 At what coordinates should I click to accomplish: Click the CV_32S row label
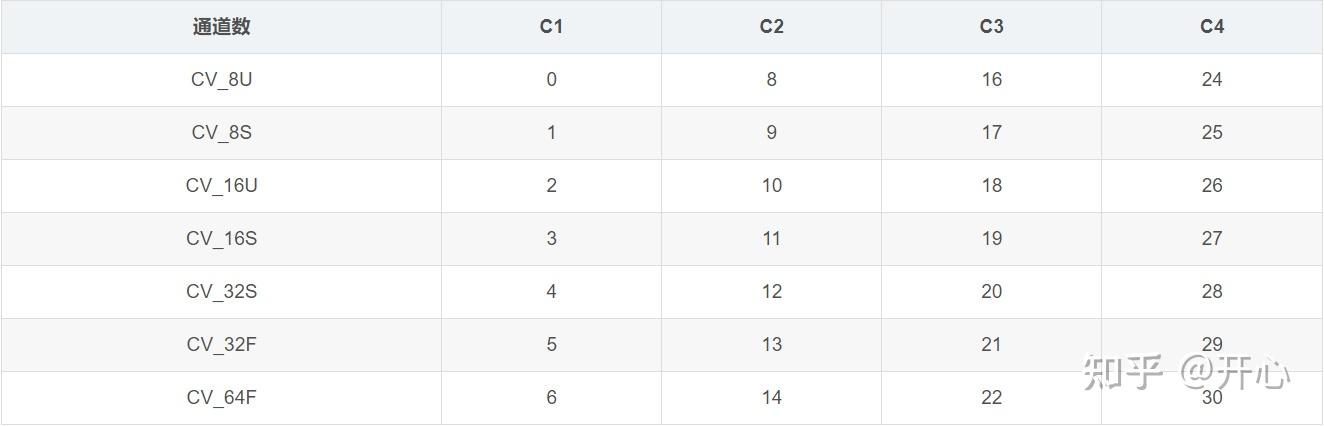click(221, 292)
